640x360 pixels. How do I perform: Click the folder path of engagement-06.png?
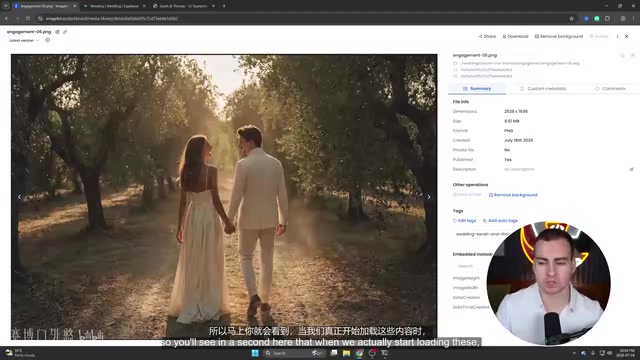(x=520, y=63)
